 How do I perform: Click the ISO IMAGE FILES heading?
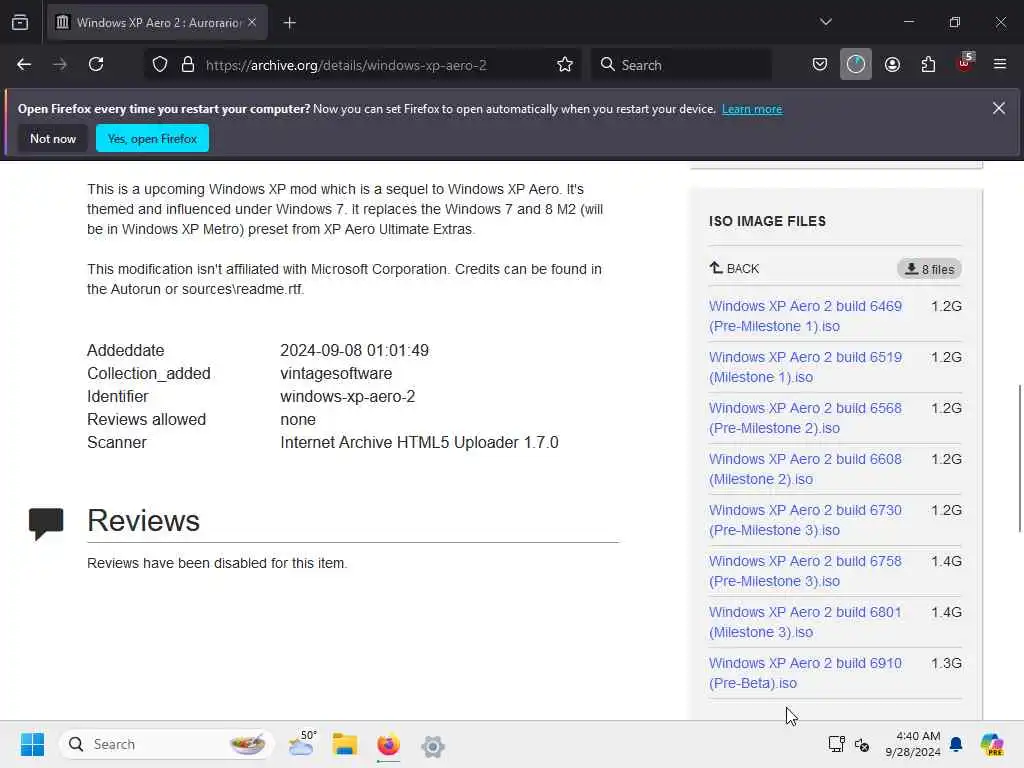coord(767,221)
